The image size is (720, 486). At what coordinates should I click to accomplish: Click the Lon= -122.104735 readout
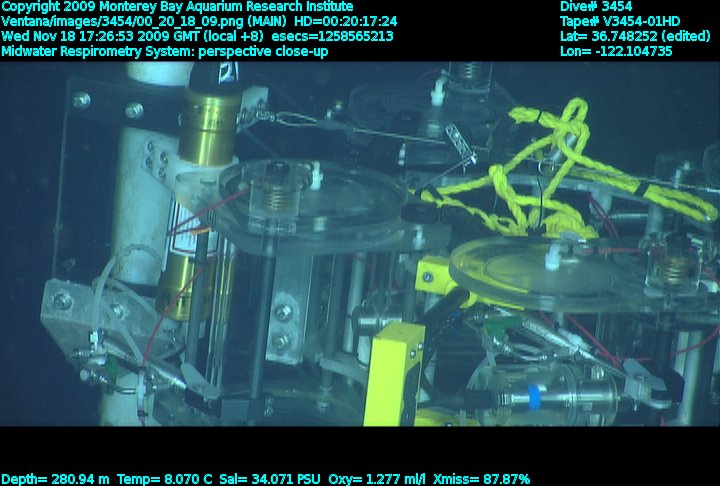pyautogui.click(x=616, y=51)
